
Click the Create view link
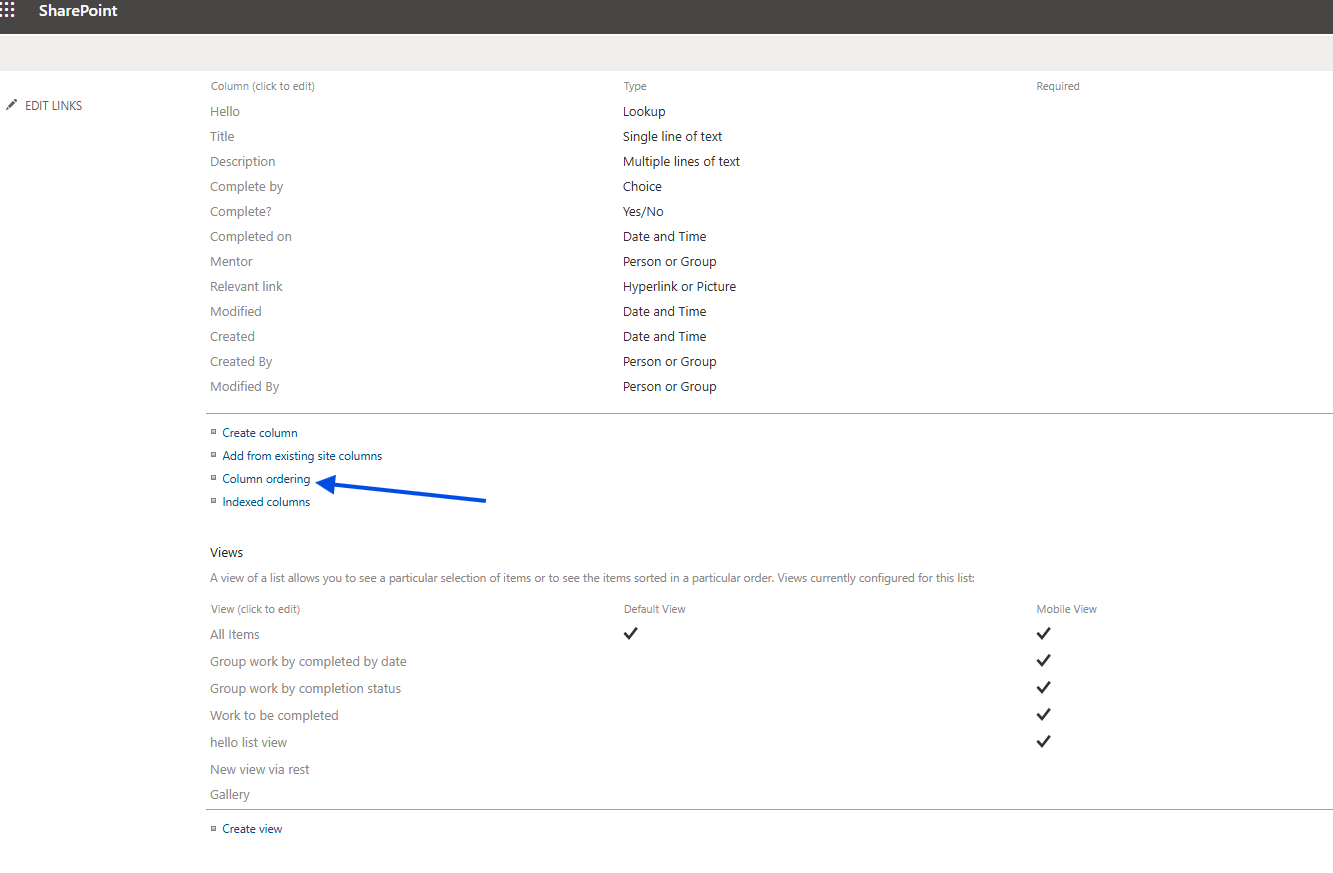pyautogui.click(x=252, y=829)
